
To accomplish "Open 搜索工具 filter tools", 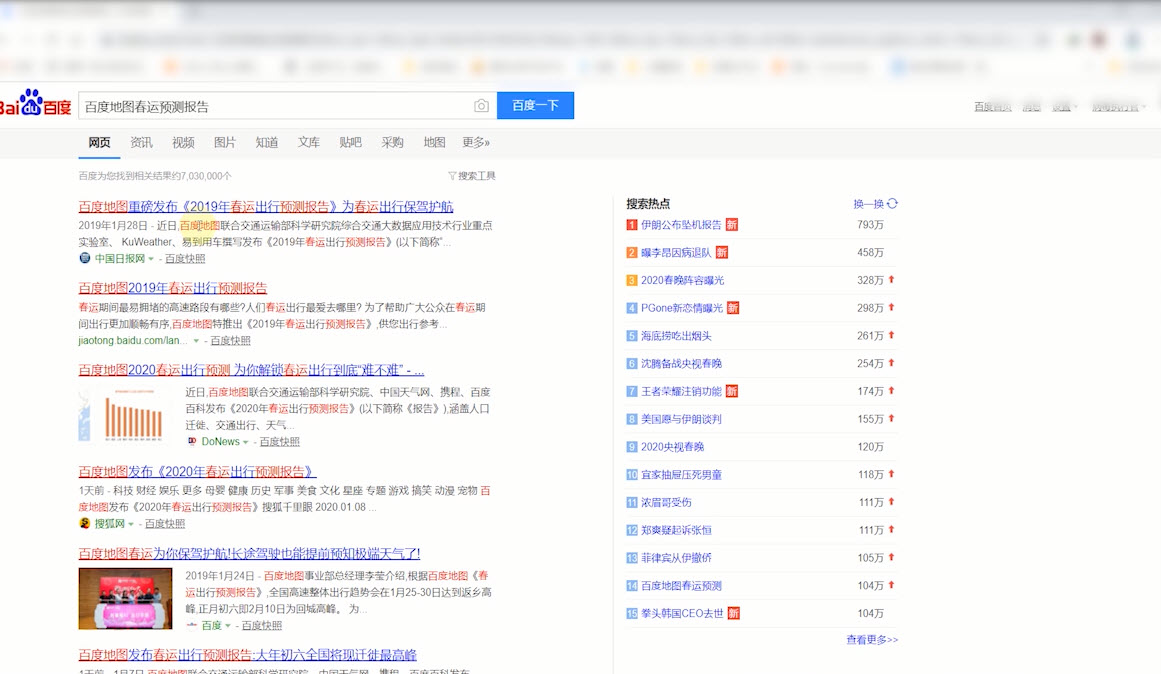I will (472, 176).
